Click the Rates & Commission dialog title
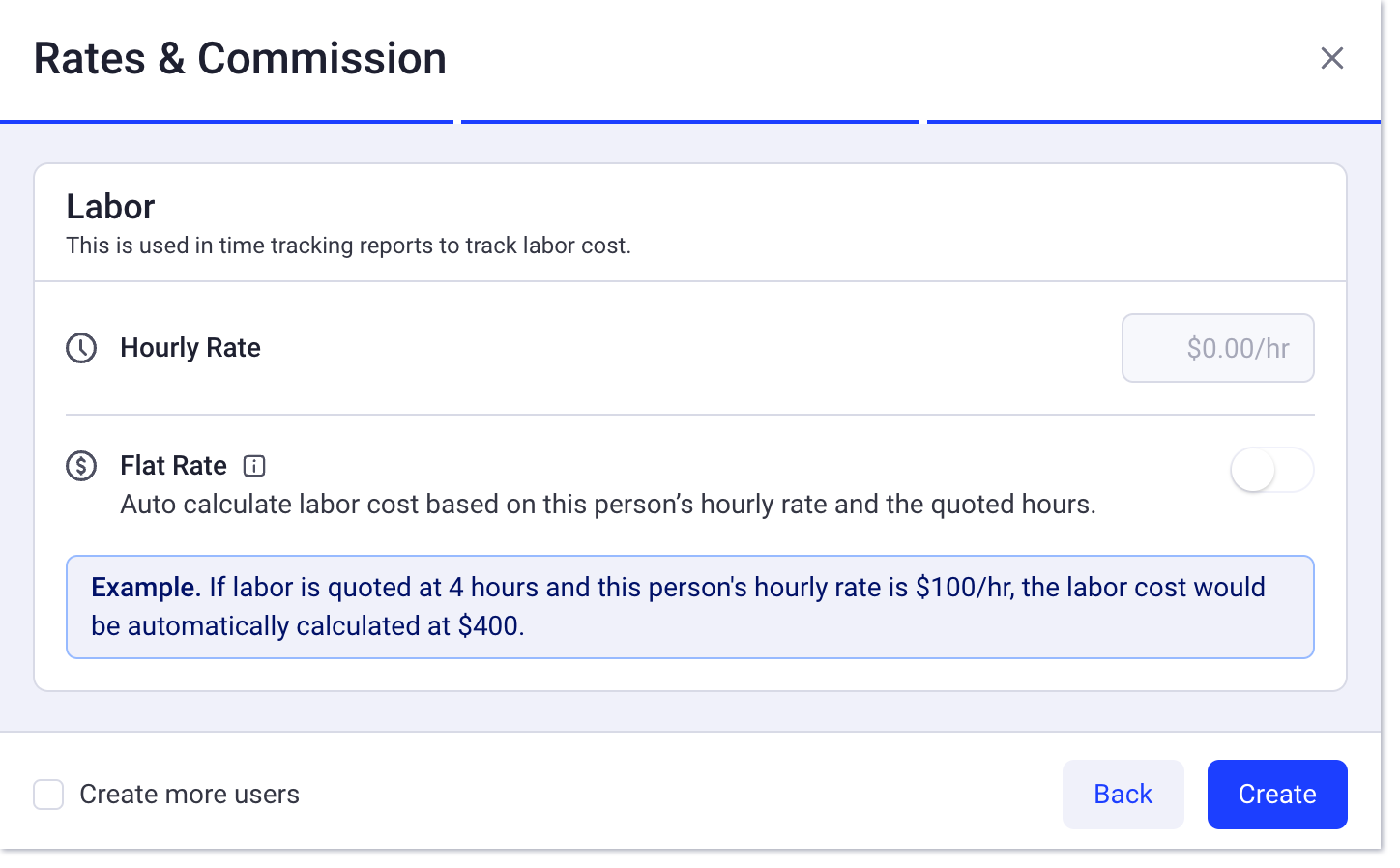The width and height of the screenshot is (1400, 868). [x=240, y=58]
